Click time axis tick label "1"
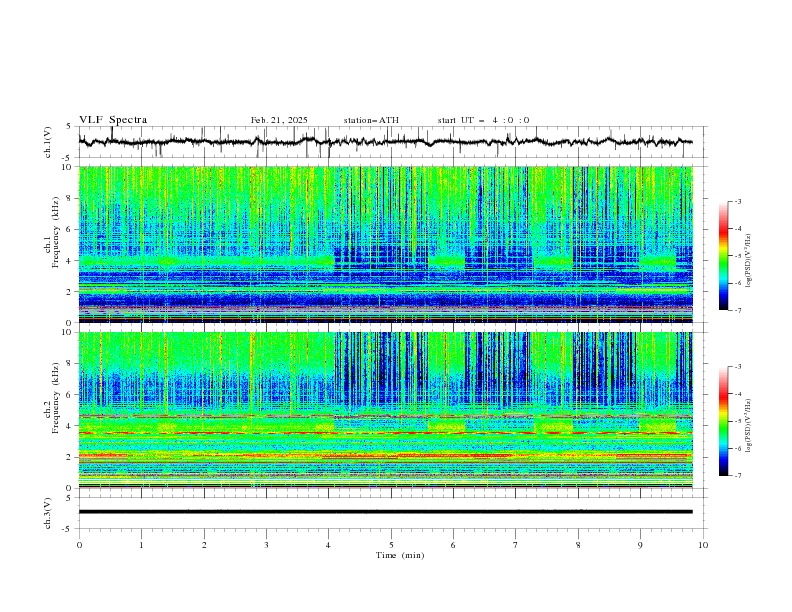792x612 pixels. pyautogui.click(x=141, y=545)
